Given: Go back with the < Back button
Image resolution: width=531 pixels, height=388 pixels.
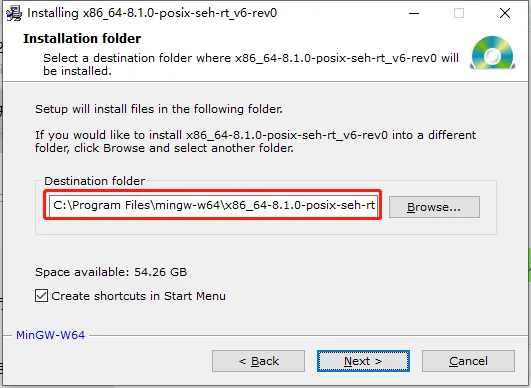Looking at the screenshot, I should coord(258,361).
